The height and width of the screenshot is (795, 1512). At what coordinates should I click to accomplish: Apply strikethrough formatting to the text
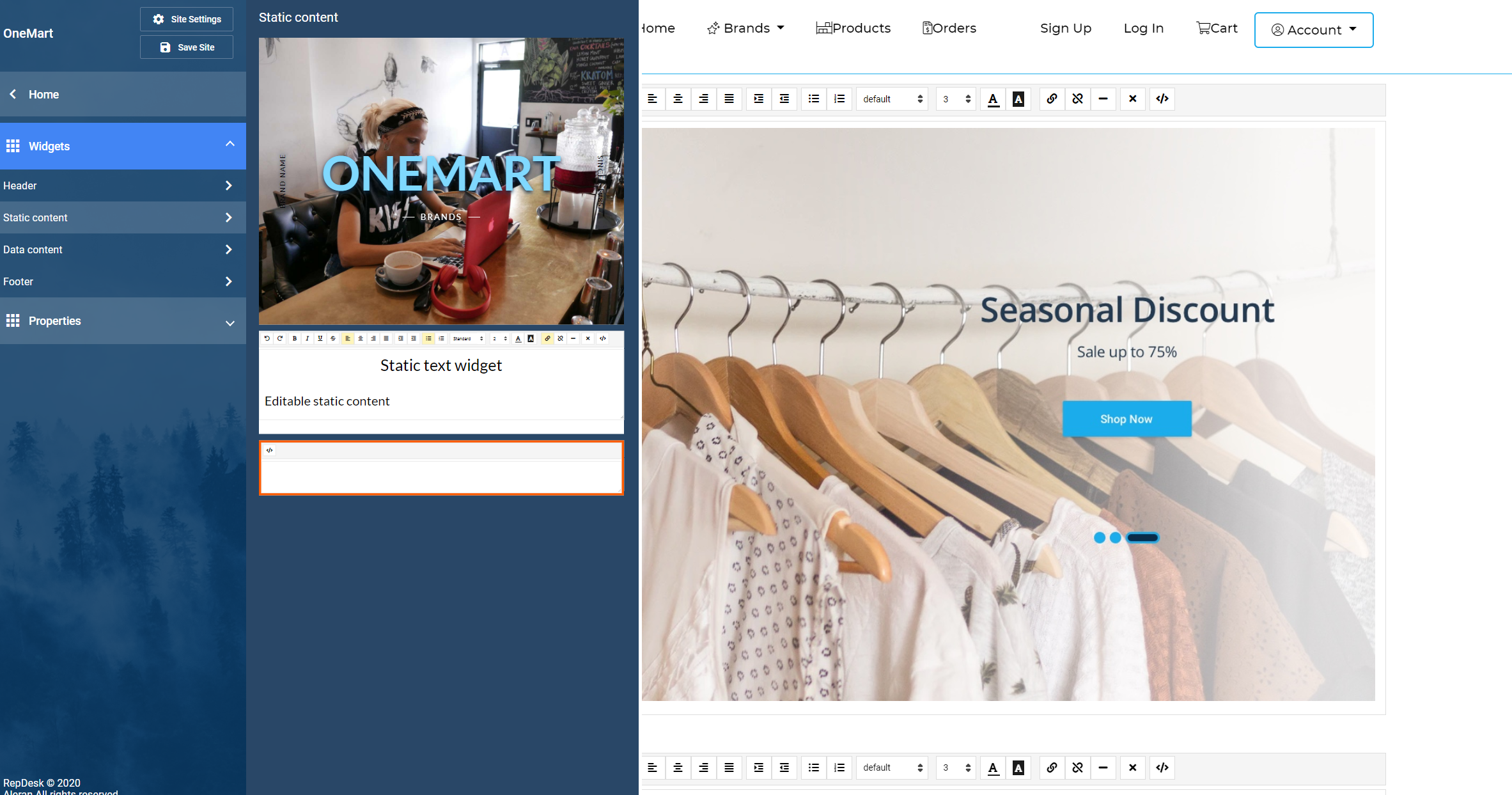332,338
